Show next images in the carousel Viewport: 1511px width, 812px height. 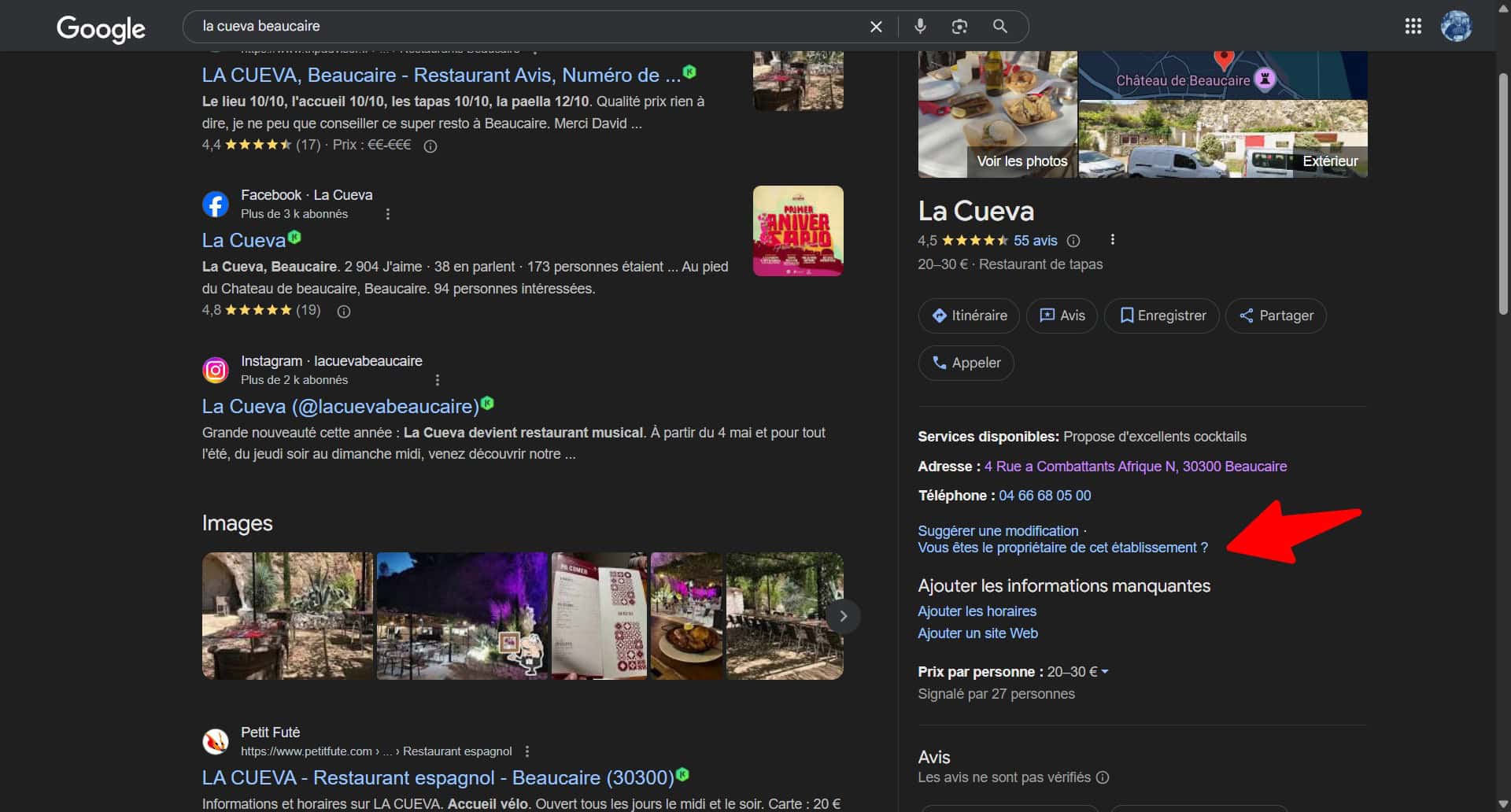[x=843, y=616]
